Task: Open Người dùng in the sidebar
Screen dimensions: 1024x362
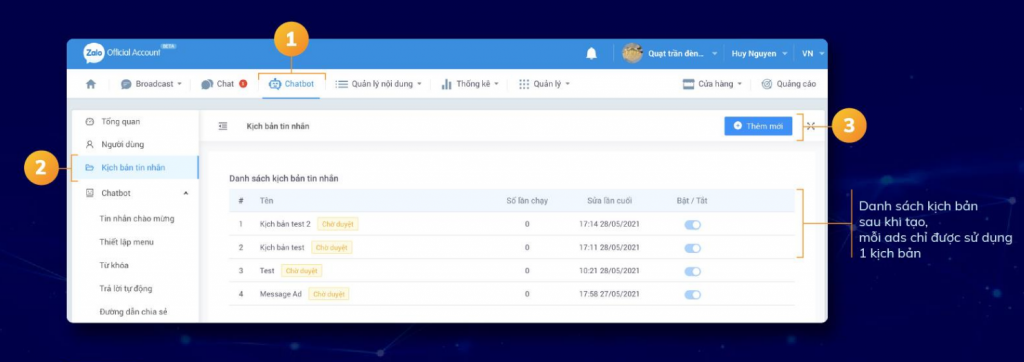Action: click(x=122, y=144)
